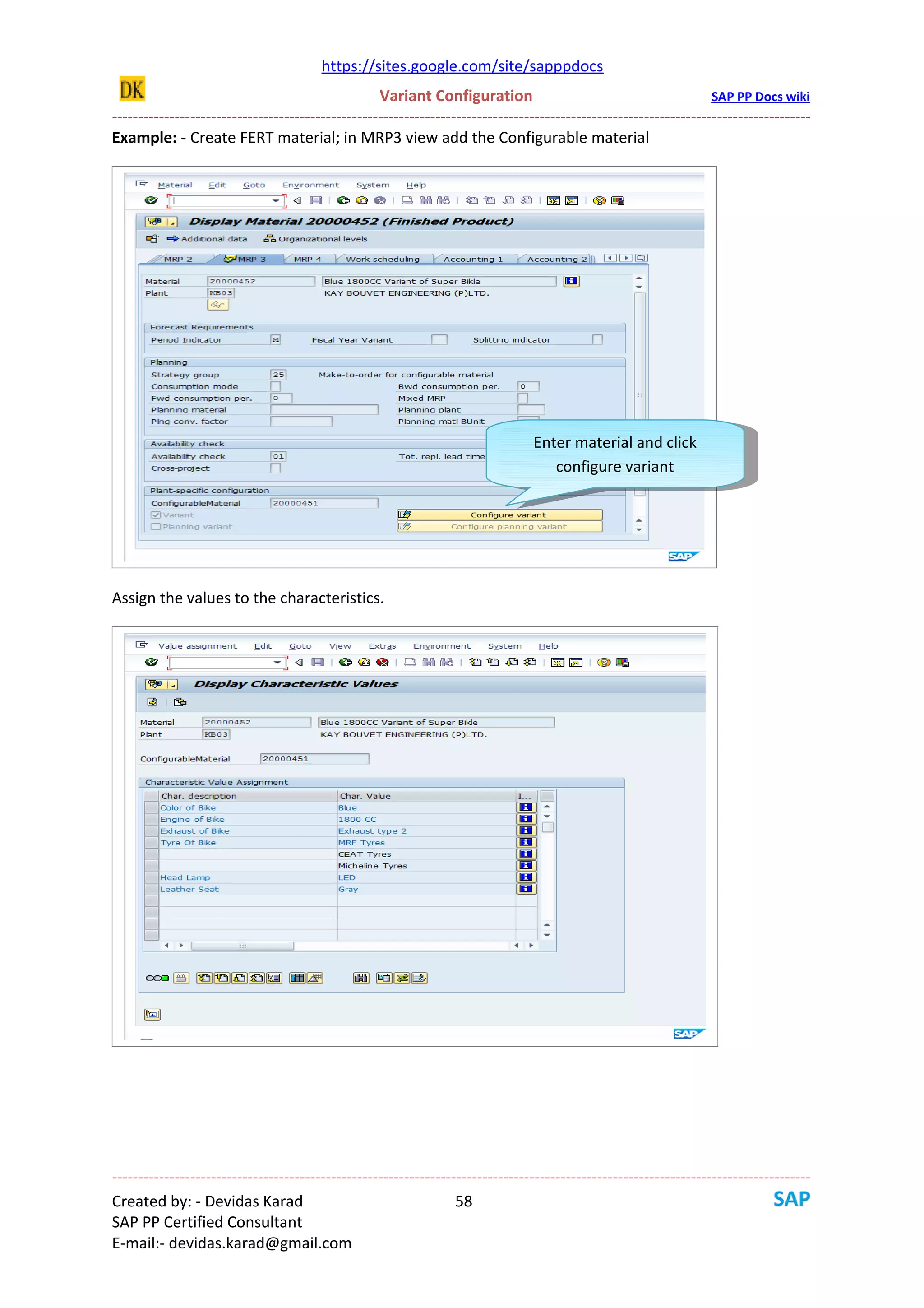Click Print icon in Display Material toolbar
The image size is (924, 1308).
(x=407, y=200)
